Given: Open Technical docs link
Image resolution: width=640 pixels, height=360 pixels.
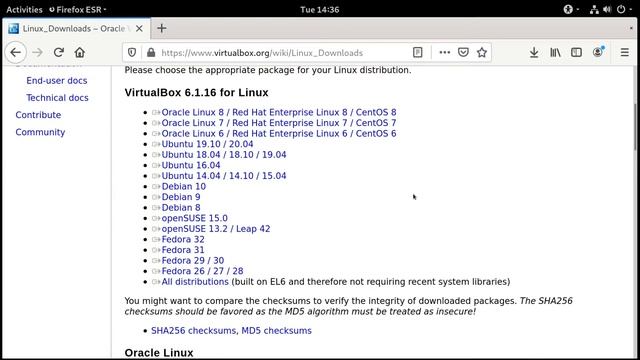Looking at the screenshot, I should point(57,98).
